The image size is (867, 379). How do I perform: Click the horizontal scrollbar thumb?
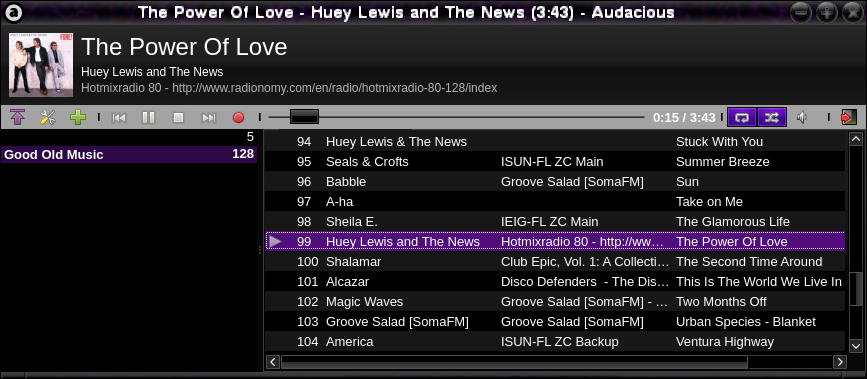pos(514,362)
